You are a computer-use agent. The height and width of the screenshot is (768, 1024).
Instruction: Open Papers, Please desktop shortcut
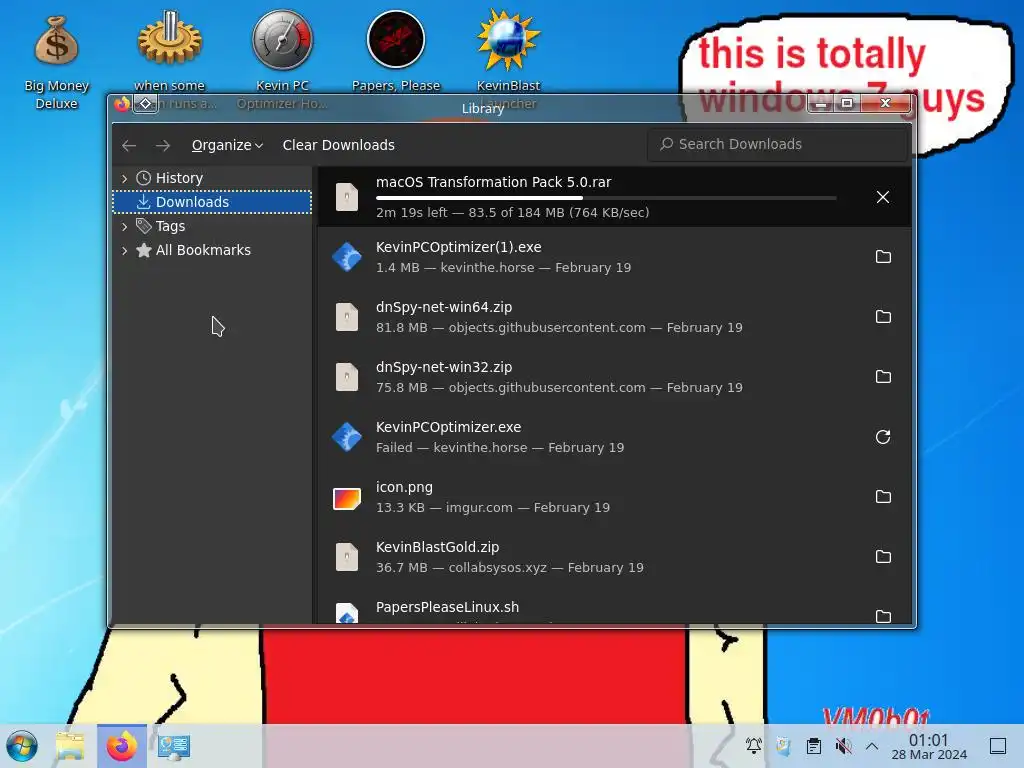396,51
